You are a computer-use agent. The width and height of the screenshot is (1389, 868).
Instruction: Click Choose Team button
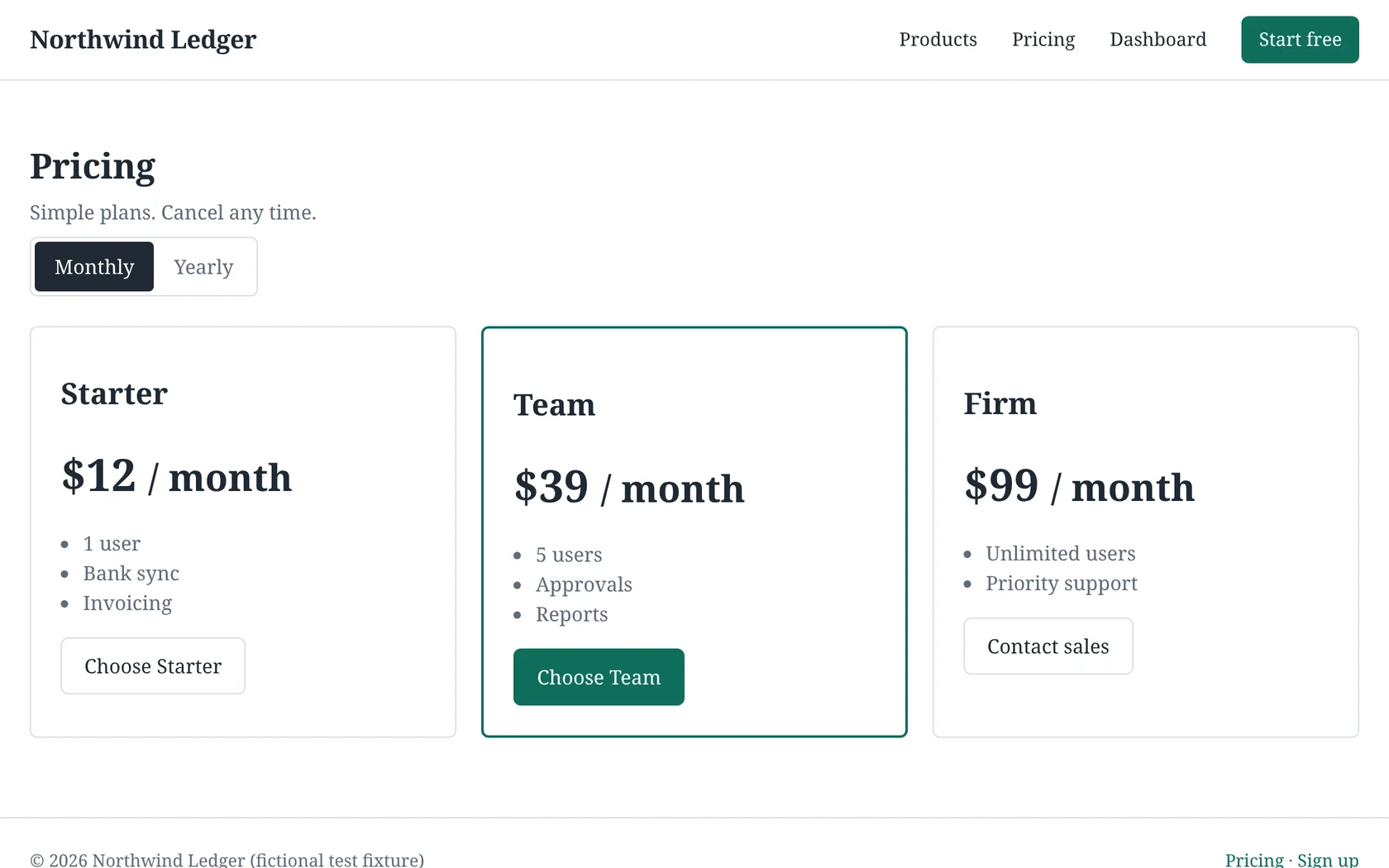click(599, 677)
